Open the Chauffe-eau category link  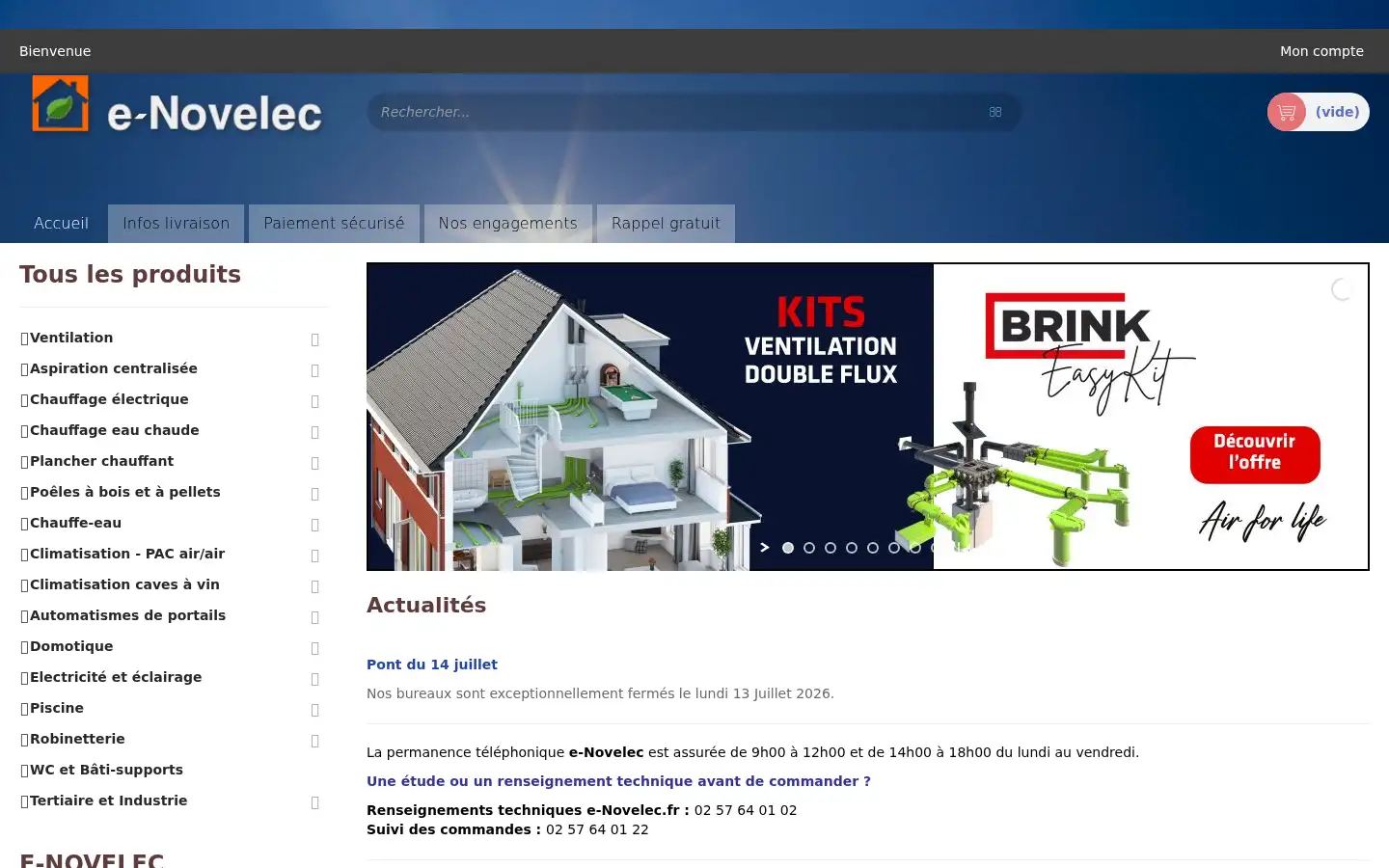pos(75,523)
